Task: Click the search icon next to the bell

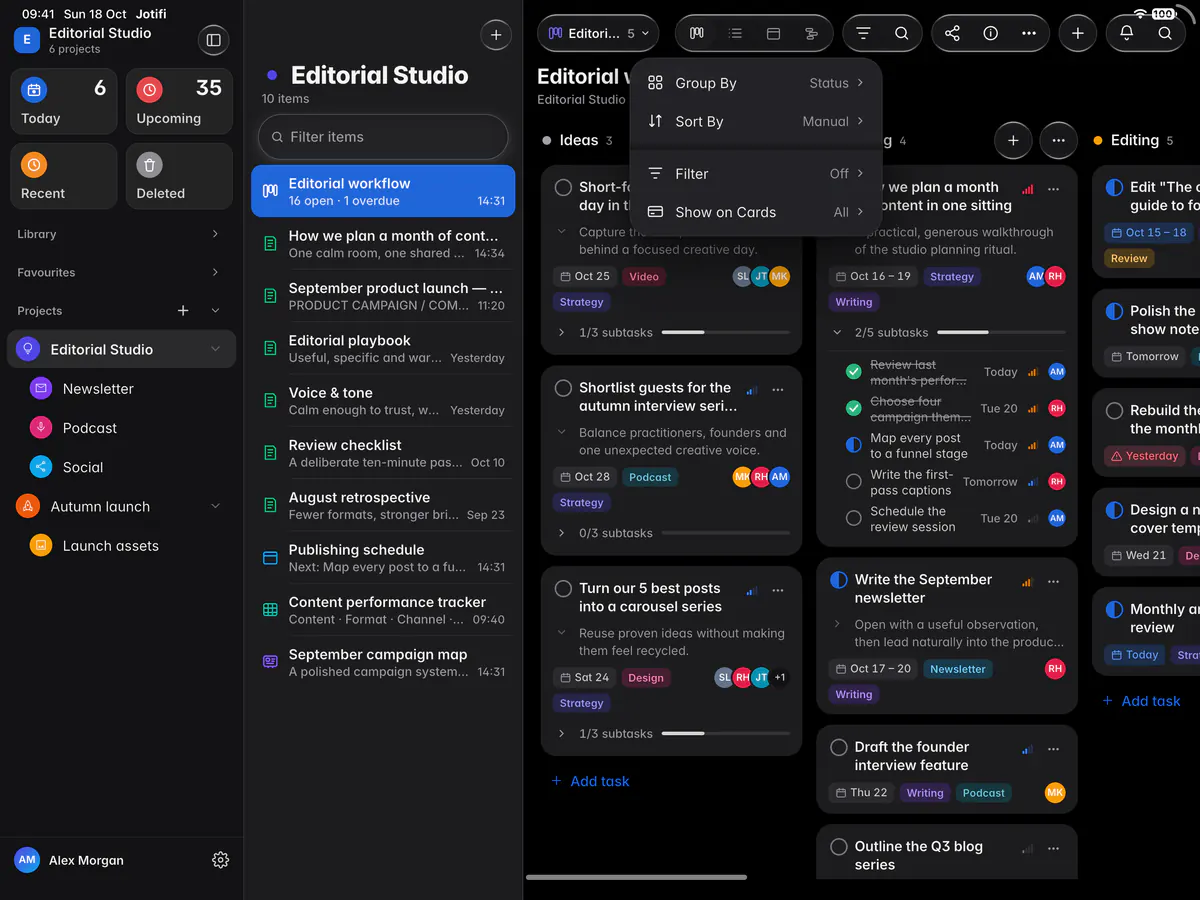Action: point(1165,33)
